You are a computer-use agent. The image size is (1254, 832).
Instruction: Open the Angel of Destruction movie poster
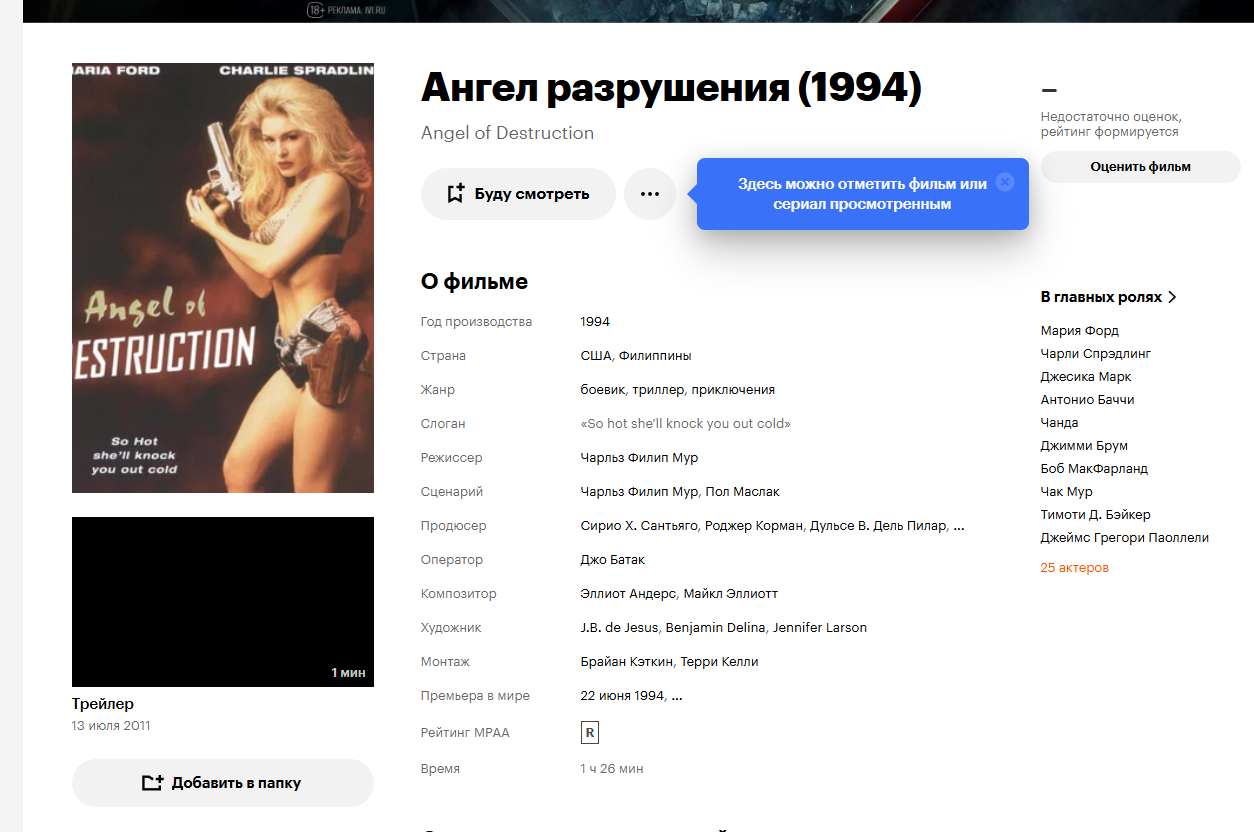223,278
